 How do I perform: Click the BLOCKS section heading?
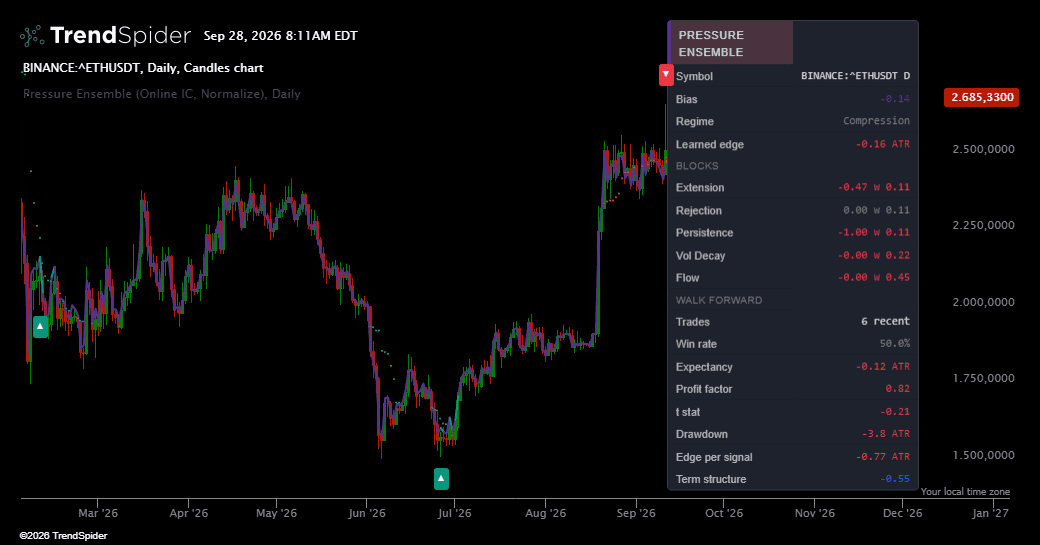pos(697,166)
